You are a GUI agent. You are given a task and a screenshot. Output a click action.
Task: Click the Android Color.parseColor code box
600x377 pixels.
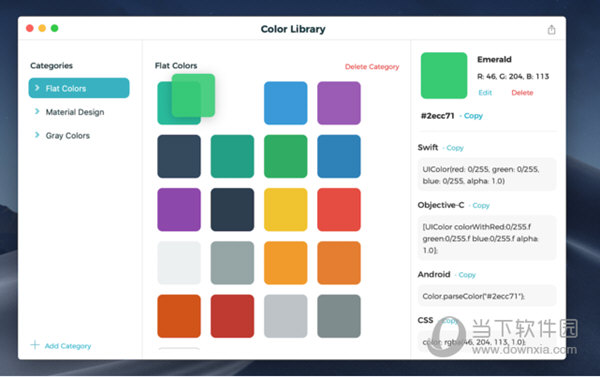coord(487,296)
